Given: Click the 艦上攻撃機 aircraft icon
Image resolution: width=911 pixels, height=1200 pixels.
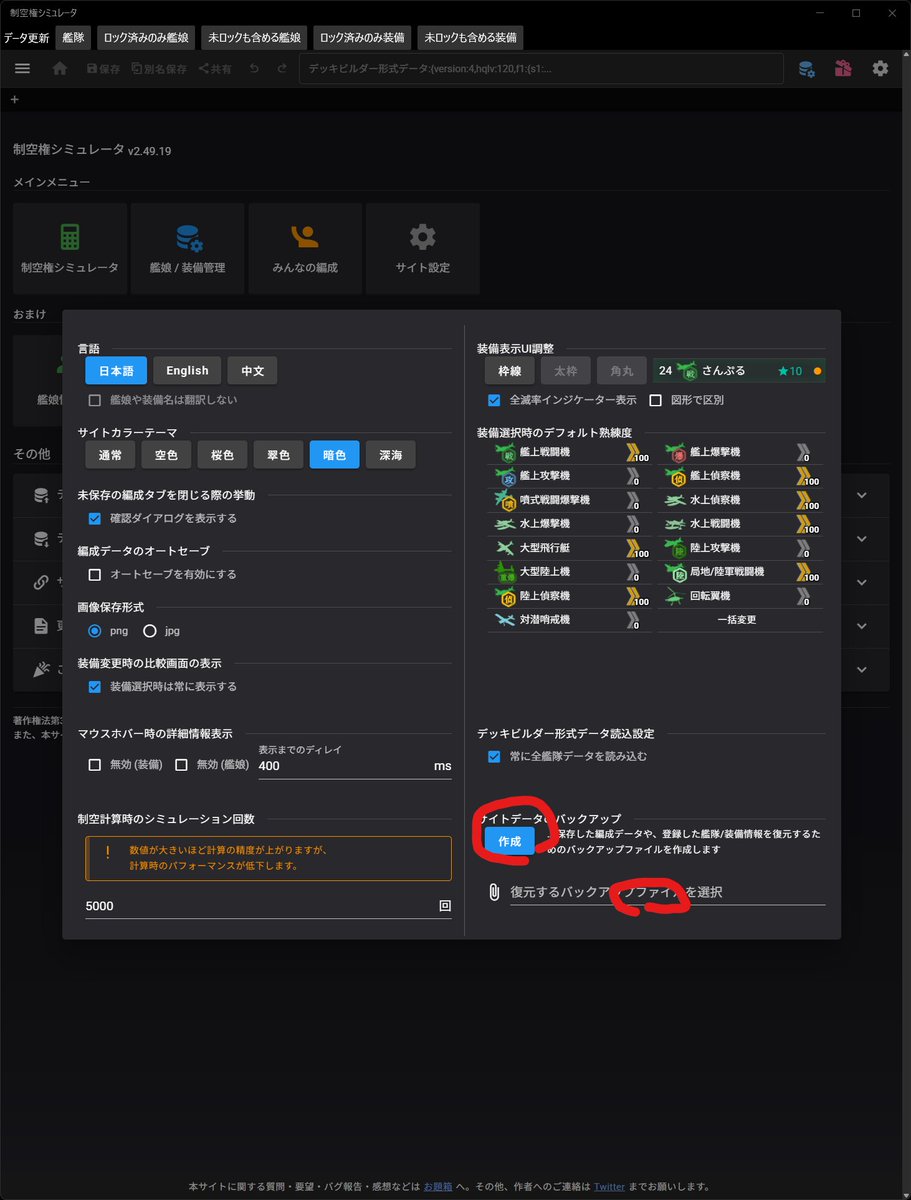Looking at the screenshot, I should pyautogui.click(x=503, y=477).
